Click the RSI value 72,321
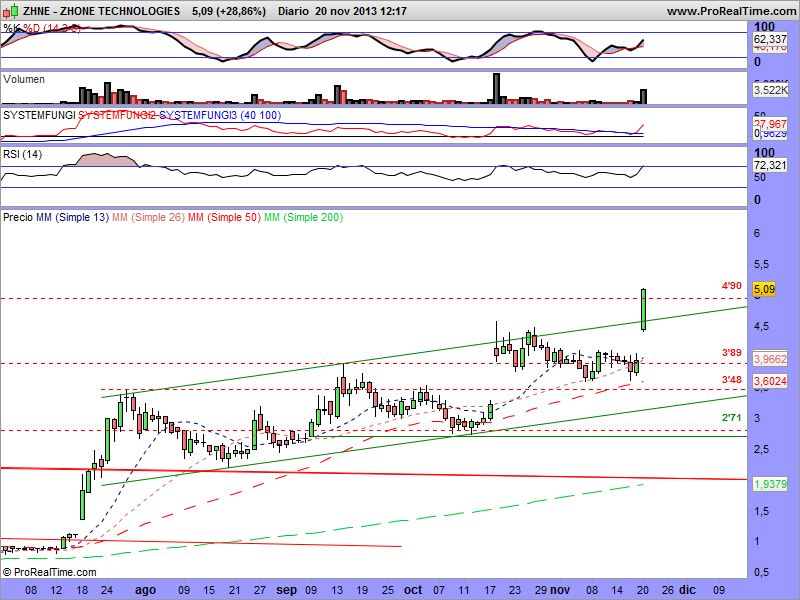This screenshot has height=600, width=800. (770, 165)
